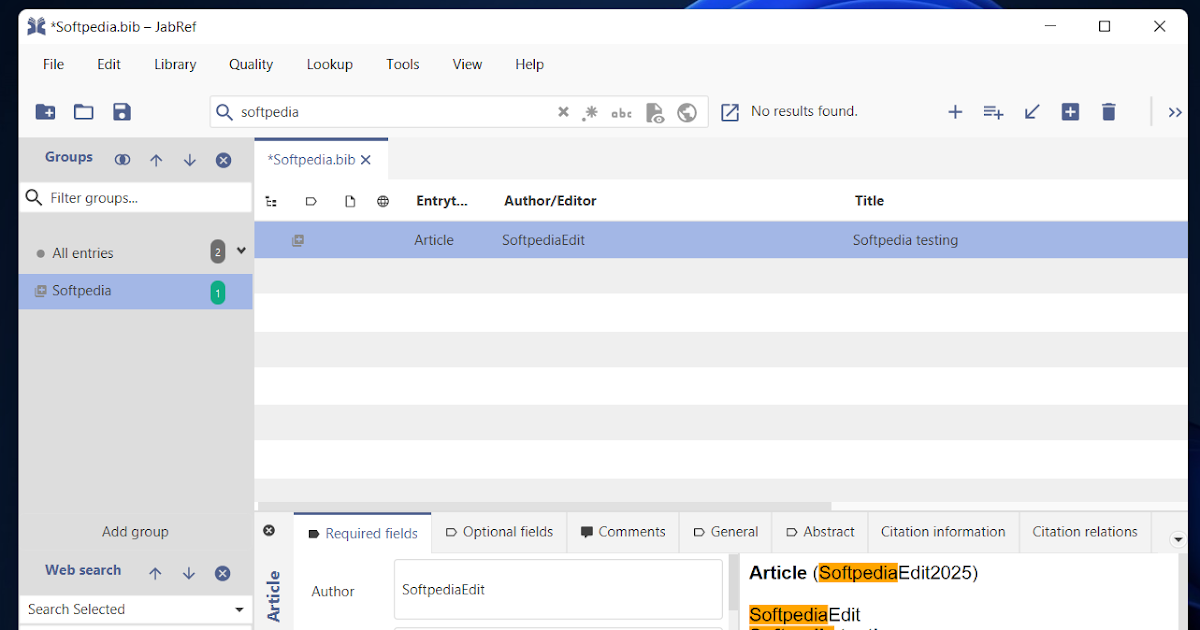Switch to the Citation information tab
This screenshot has width=1200, height=630.
tap(943, 532)
